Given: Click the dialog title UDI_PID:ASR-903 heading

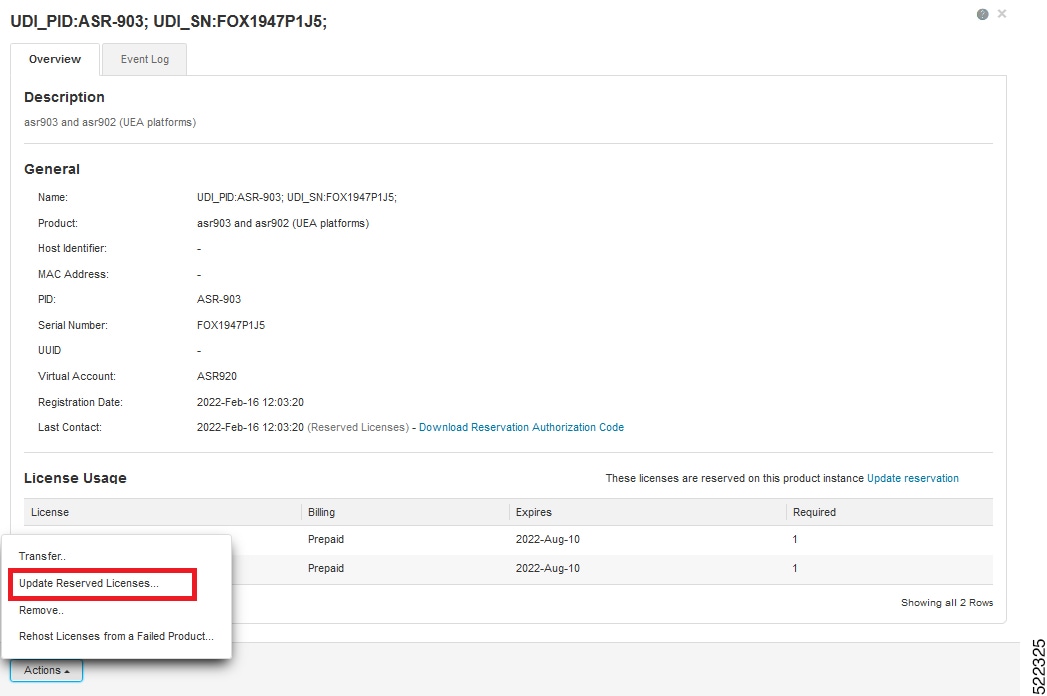Looking at the screenshot, I should pyautogui.click(x=169, y=21).
